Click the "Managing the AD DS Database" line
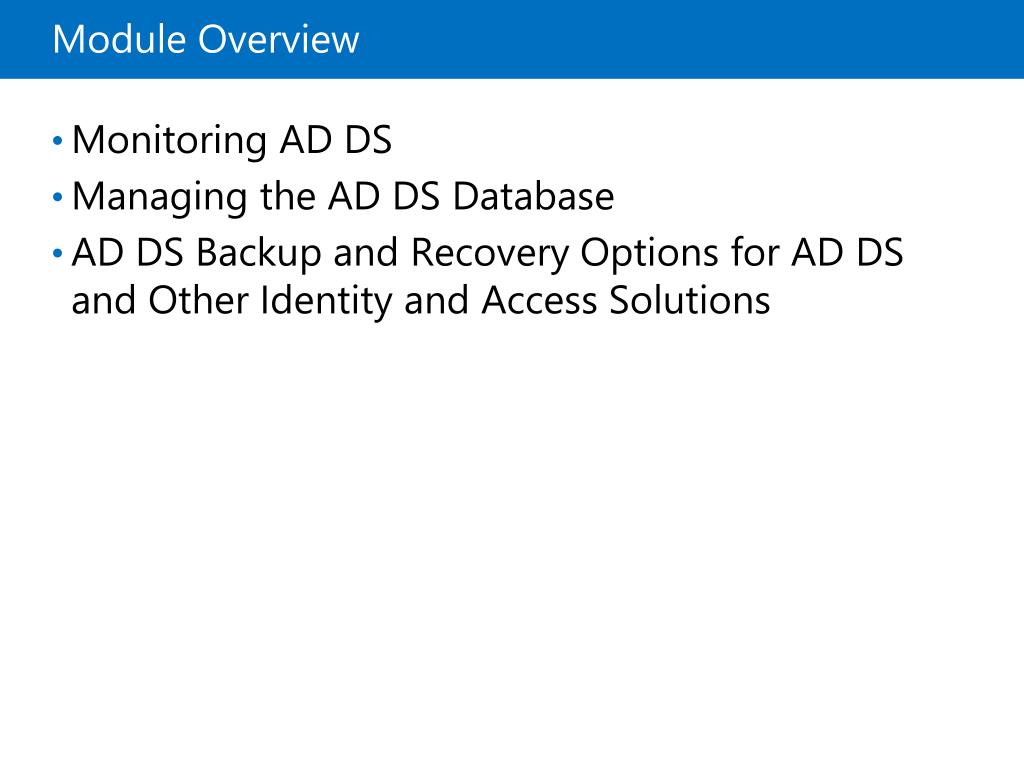 [x=343, y=197]
